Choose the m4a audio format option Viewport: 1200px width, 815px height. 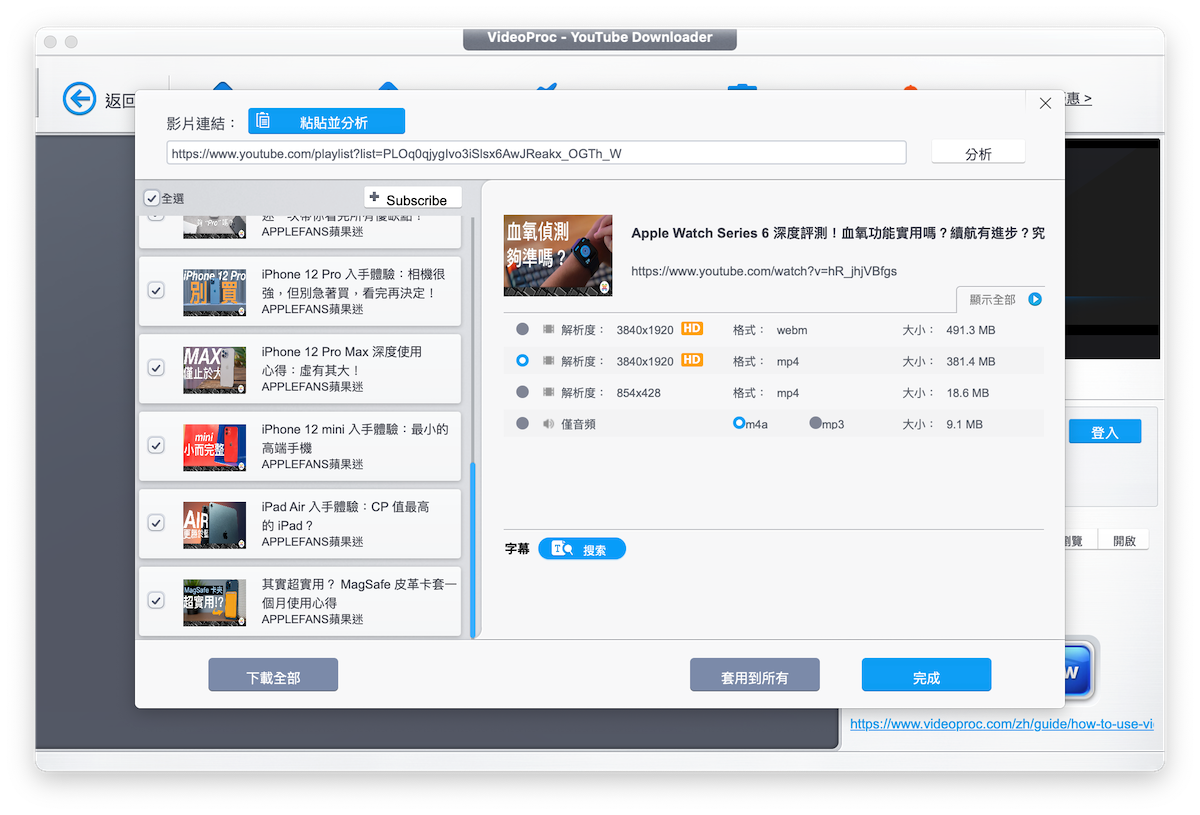click(x=739, y=423)
